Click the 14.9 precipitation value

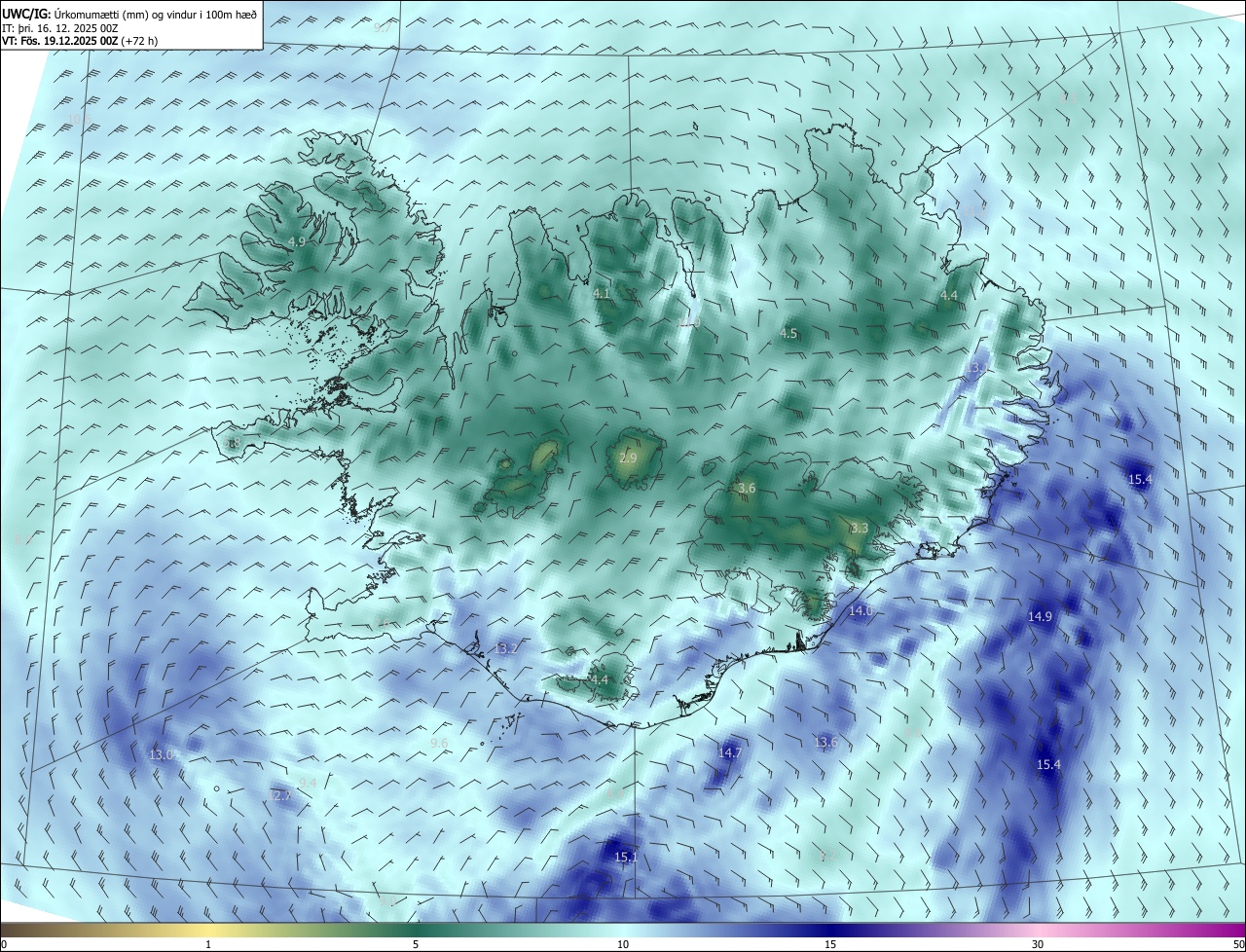(1041, 616)
